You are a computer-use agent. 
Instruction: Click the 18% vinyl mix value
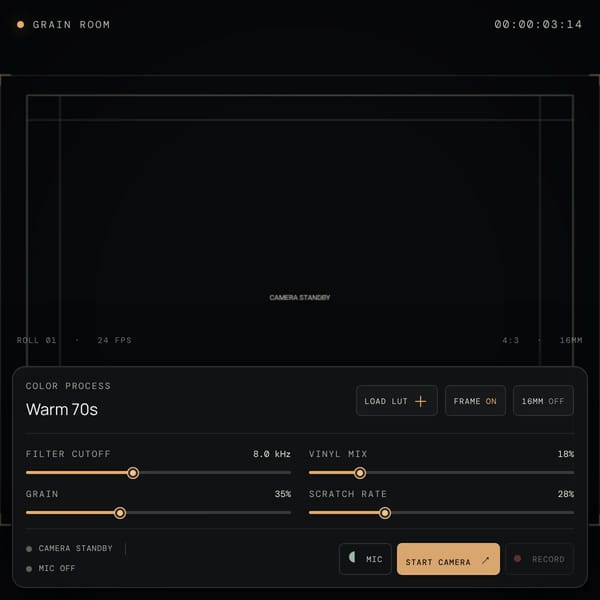point(566,454)
